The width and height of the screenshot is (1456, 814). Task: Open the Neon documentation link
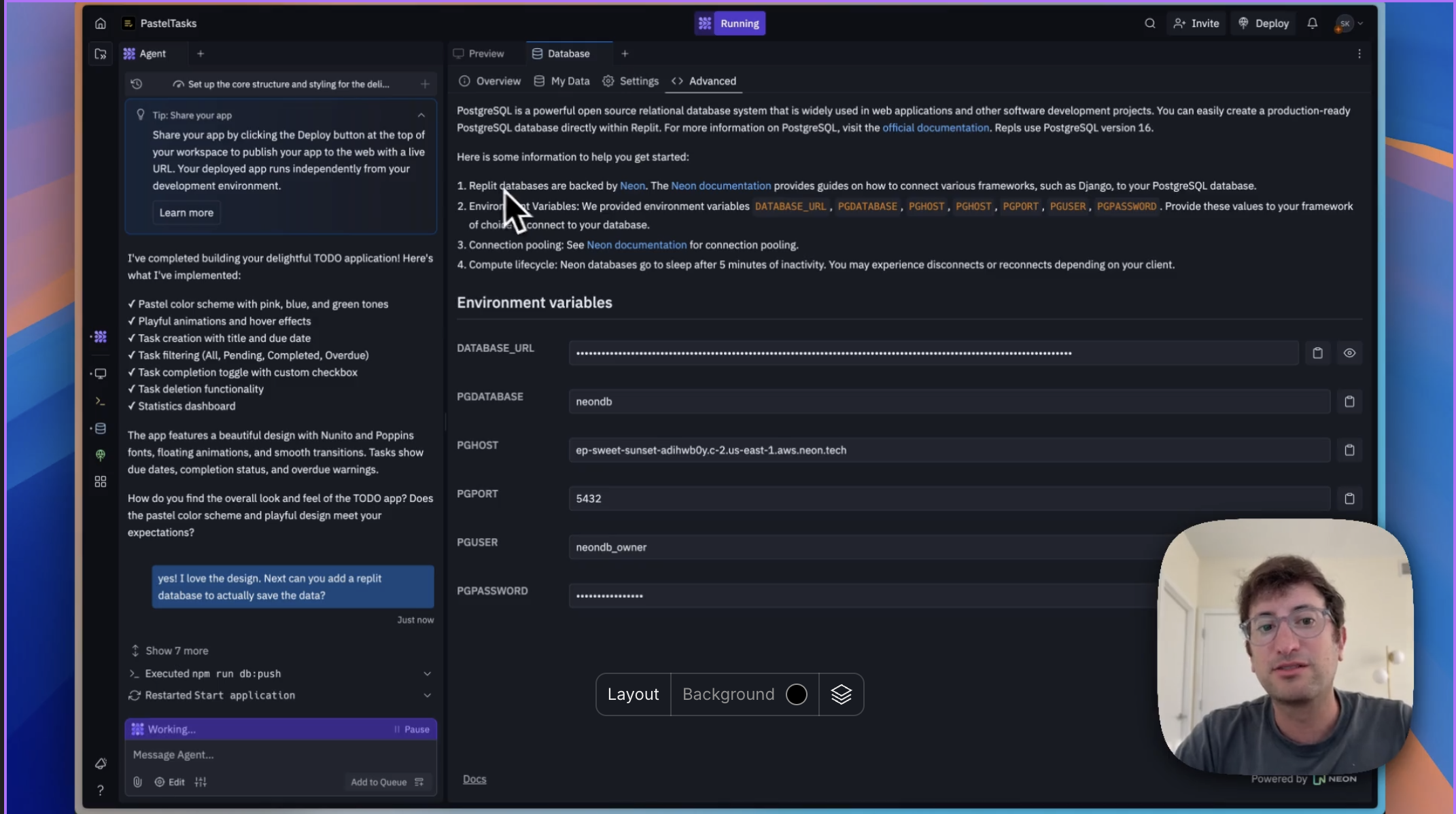721,185
